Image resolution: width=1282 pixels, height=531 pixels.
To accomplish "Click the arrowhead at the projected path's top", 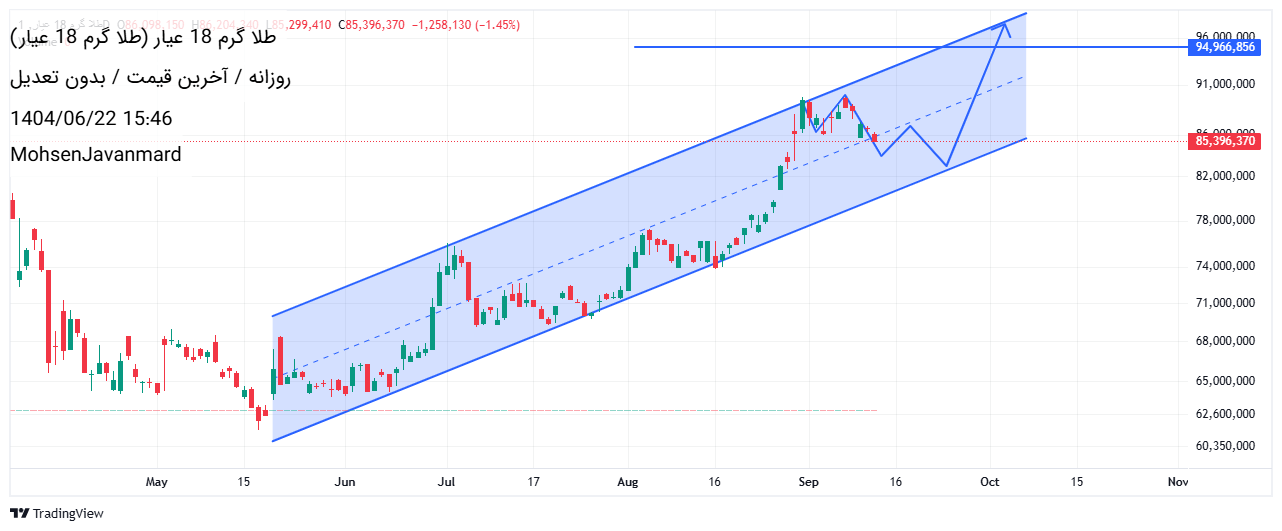I will click(x=1003, y=24).
